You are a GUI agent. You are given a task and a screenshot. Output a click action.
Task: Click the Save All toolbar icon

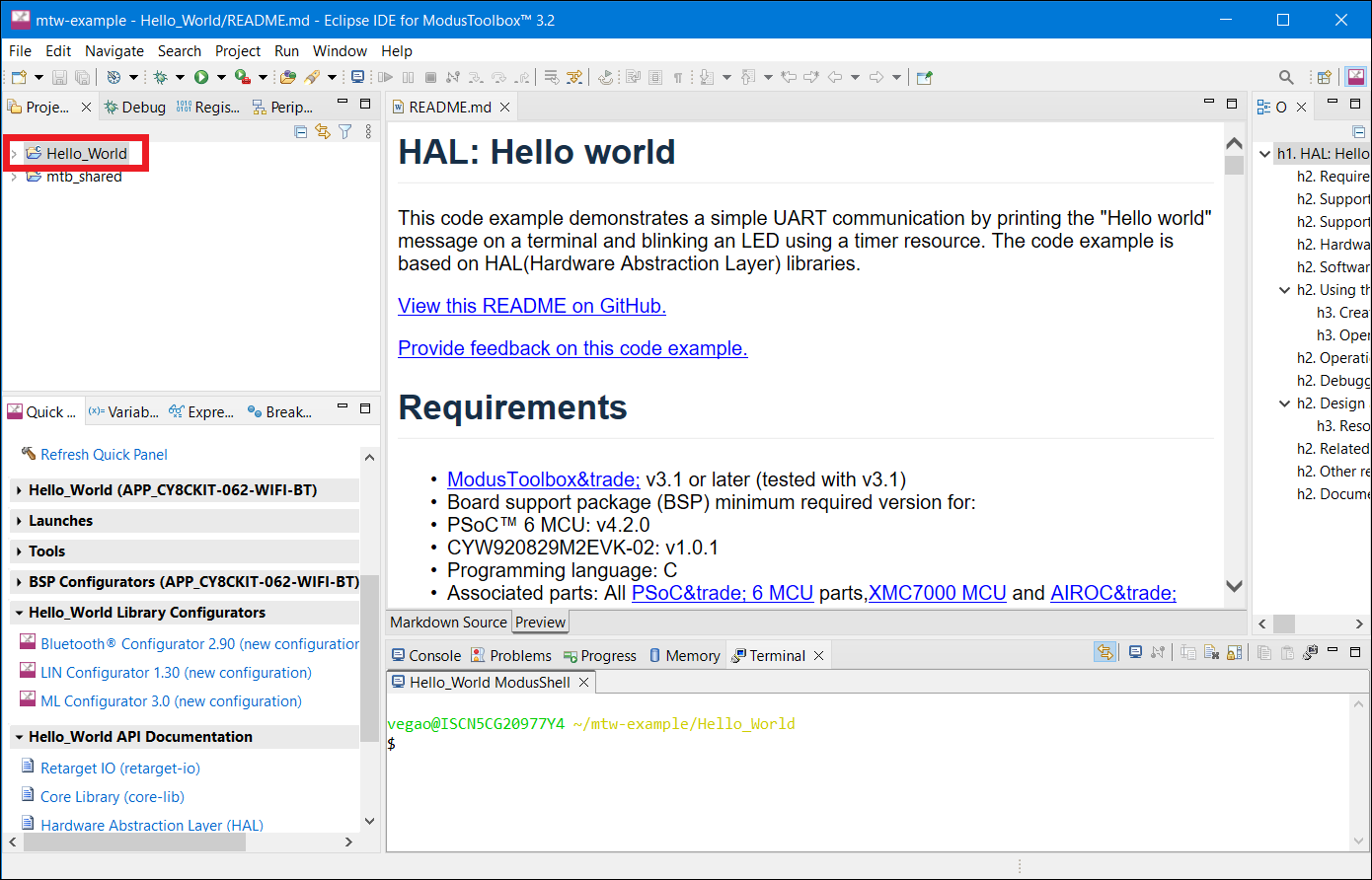pyautogui.click(x=82, y=77)
